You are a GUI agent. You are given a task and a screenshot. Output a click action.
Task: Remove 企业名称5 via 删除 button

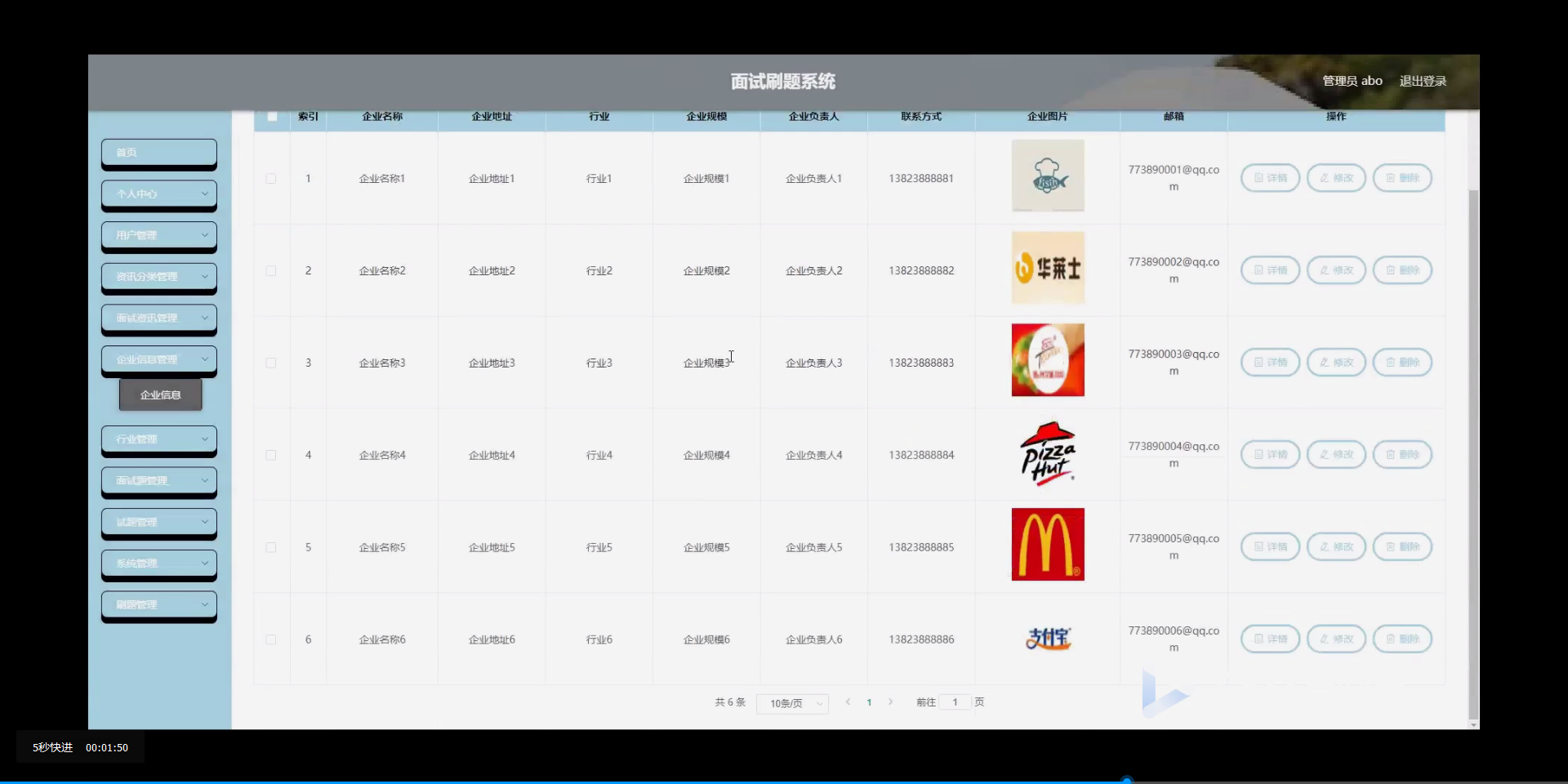(x=1402, y=547)
